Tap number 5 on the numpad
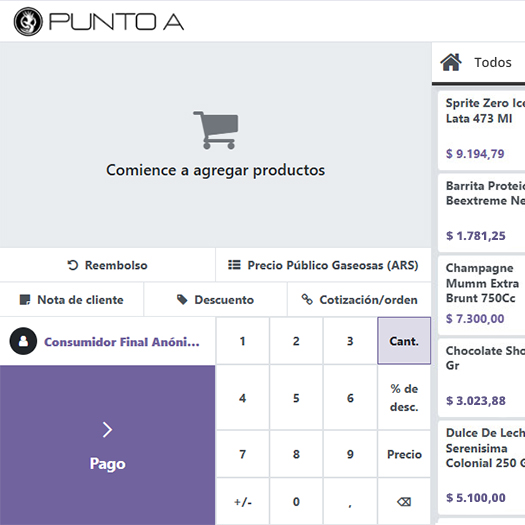525x525 pixels. click(296, 397)
